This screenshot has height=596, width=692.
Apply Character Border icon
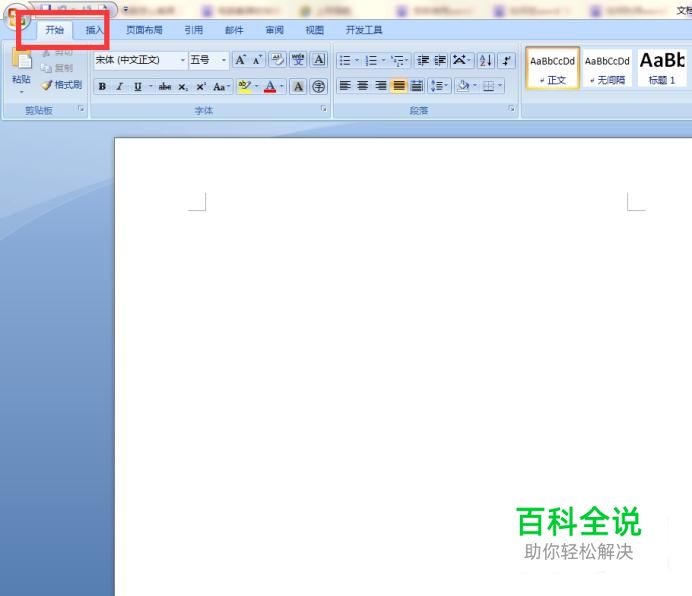[x=319, y=60]
